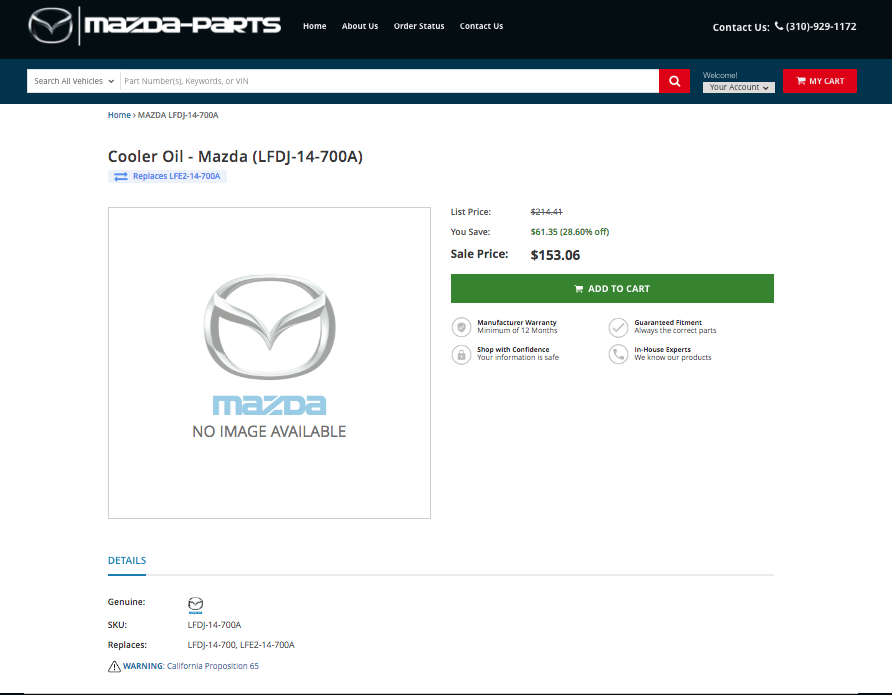Select the DETAILS tab
This screenshot has width=892, height=695.
tap(127, 561)
